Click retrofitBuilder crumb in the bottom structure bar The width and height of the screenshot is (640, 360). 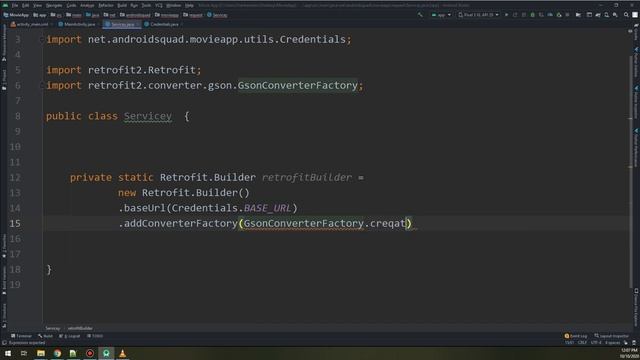(x=80, y=328)
